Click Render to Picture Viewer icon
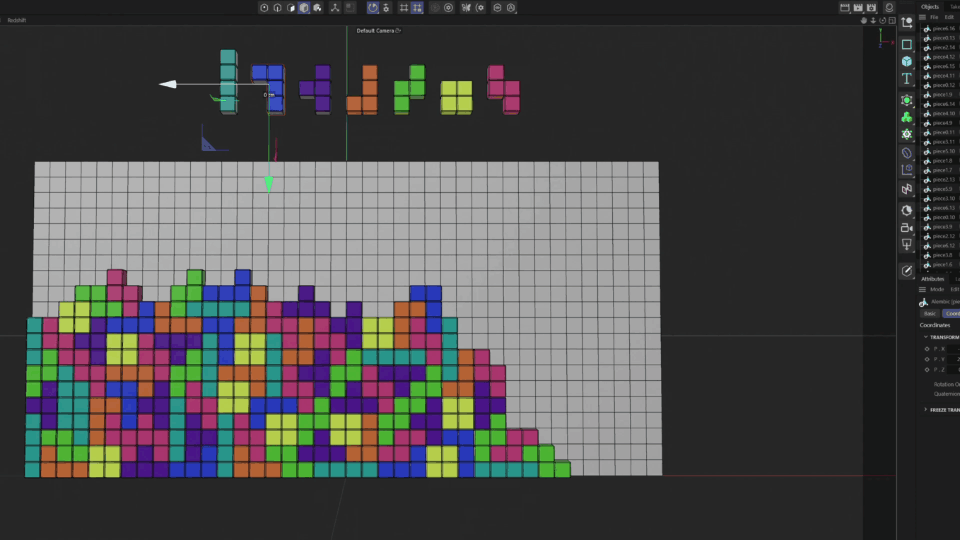 tap(858, 7)
